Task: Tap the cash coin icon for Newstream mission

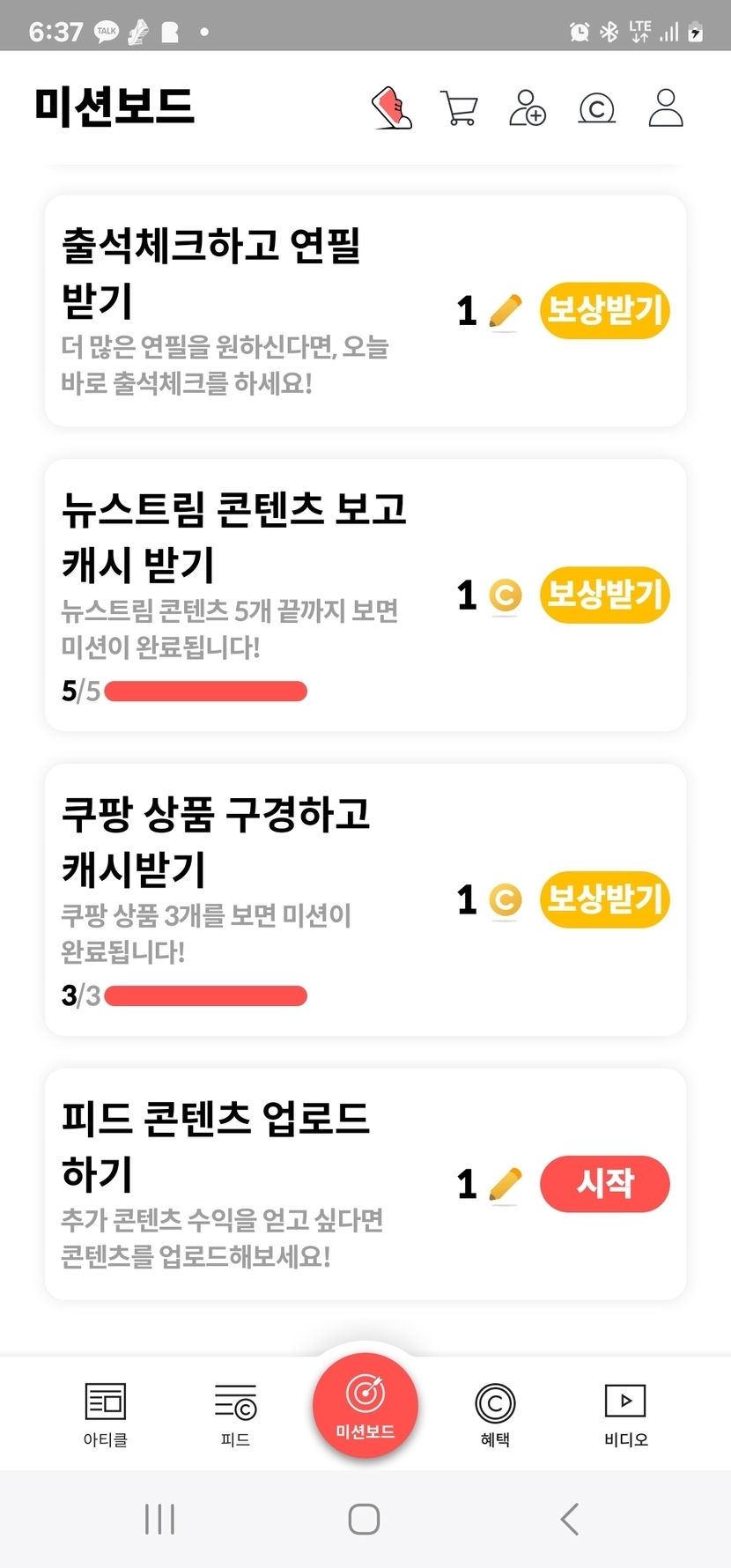Action: point(505,595)
